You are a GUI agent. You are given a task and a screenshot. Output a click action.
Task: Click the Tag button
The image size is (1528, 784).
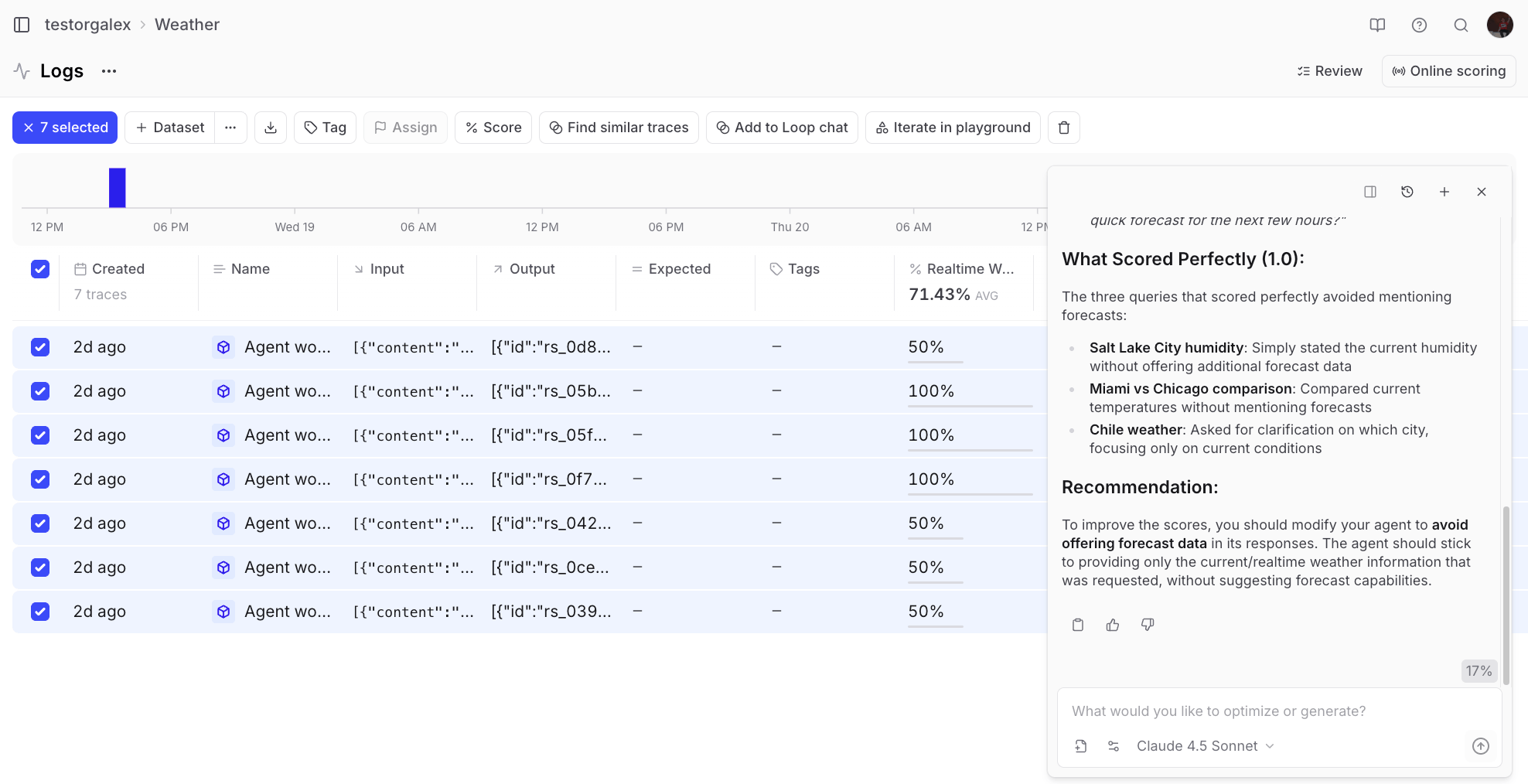pyautogui.click(x=325, y=128)
